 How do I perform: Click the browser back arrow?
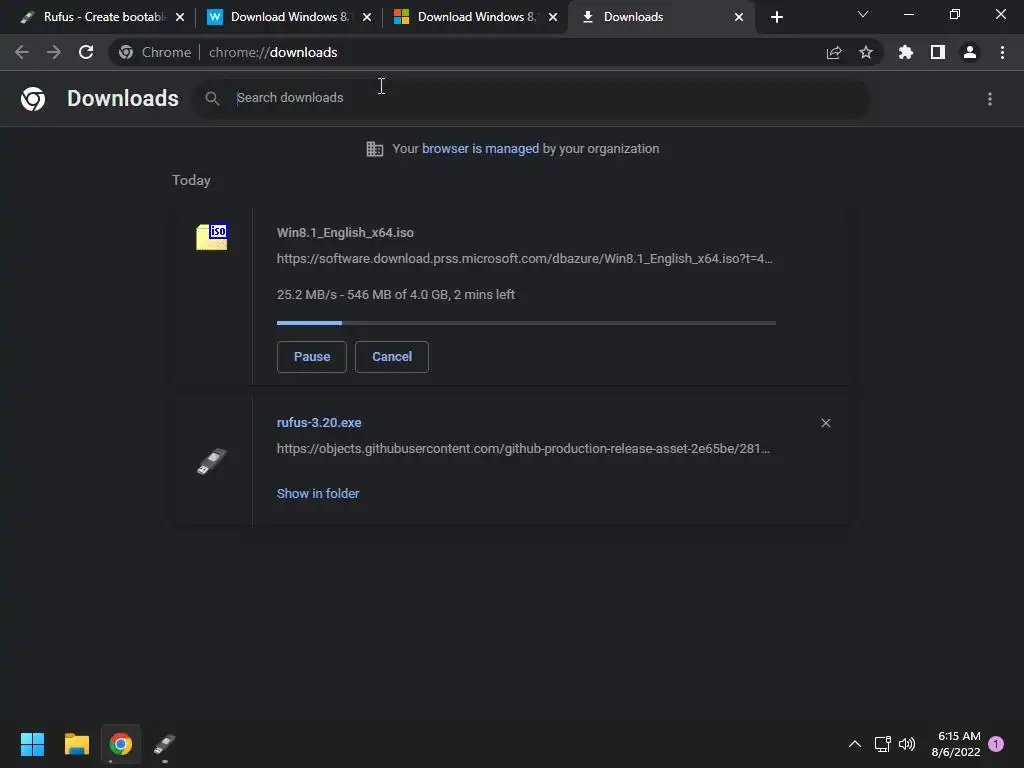tap(22, 52)
